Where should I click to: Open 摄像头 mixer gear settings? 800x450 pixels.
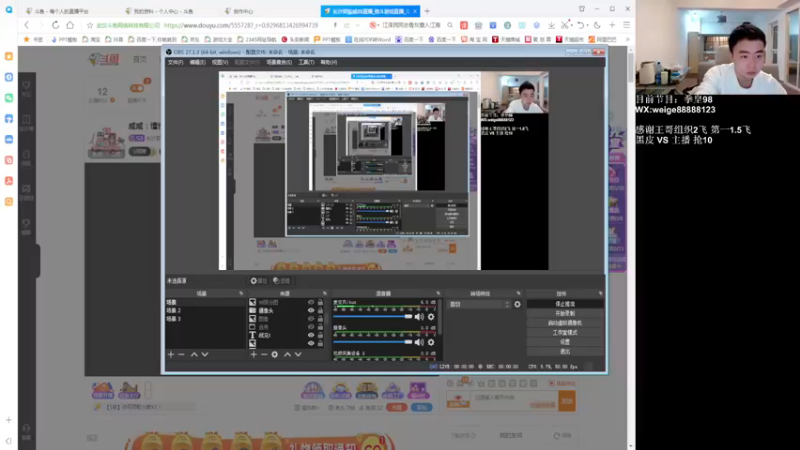[431, 342]
